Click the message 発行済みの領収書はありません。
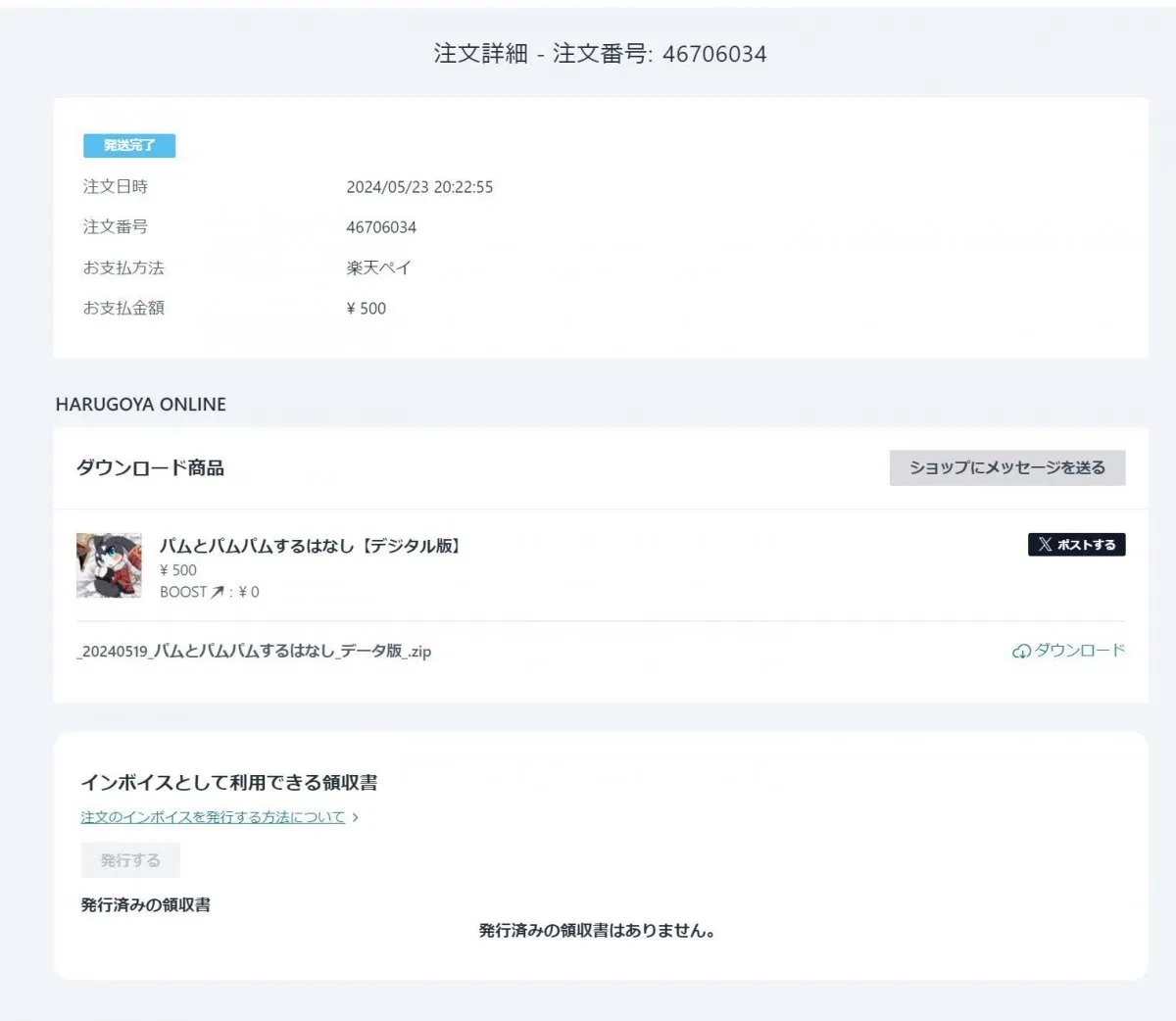 coord(598,931)
